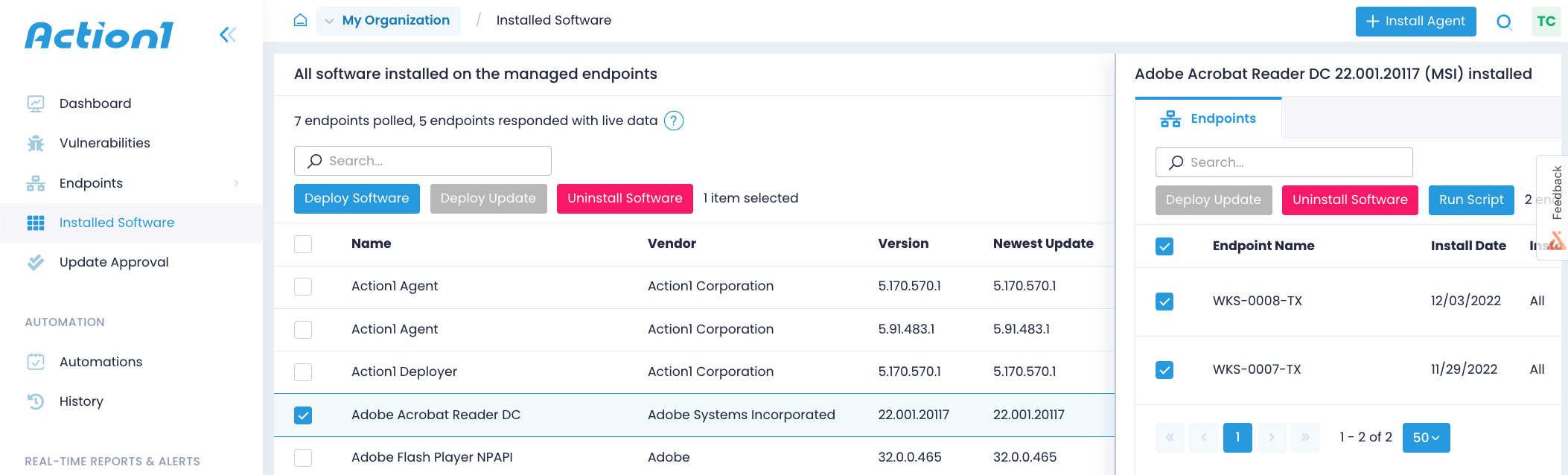Go to previous page in pagination
The image size is (1568, 475).
(1204, 438)
